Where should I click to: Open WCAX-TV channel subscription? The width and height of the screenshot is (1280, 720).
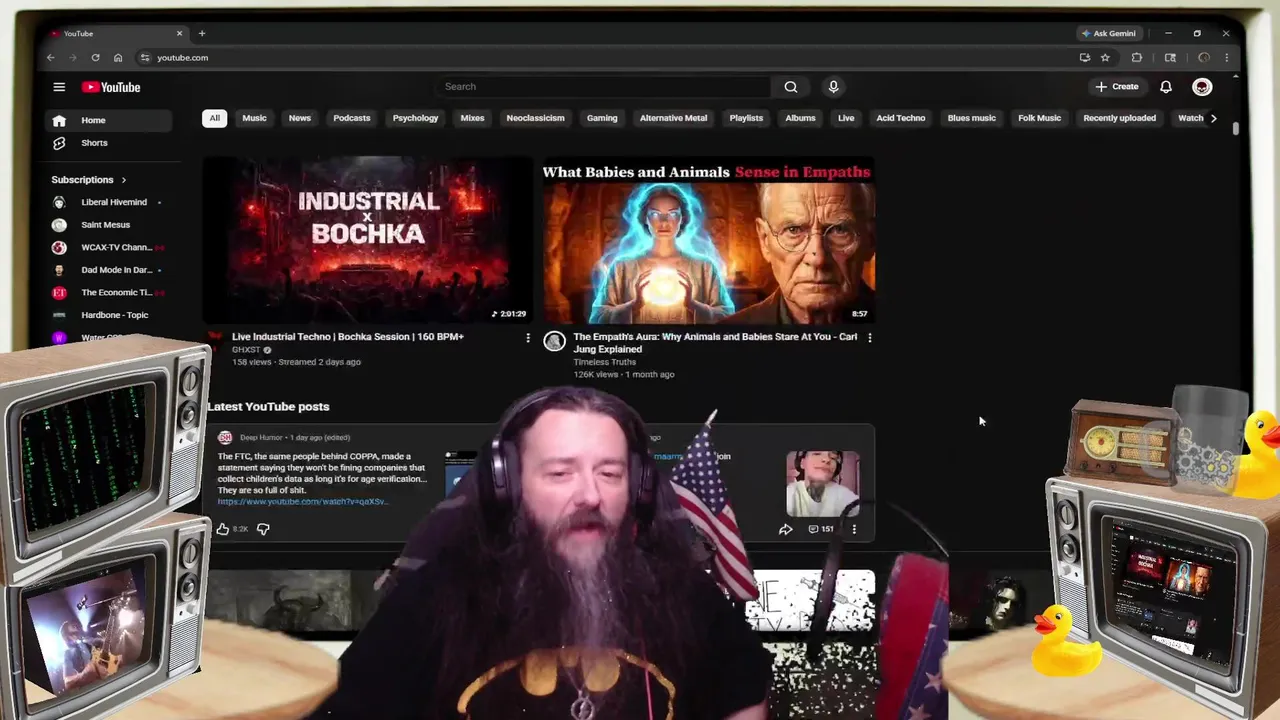[111, 247]
